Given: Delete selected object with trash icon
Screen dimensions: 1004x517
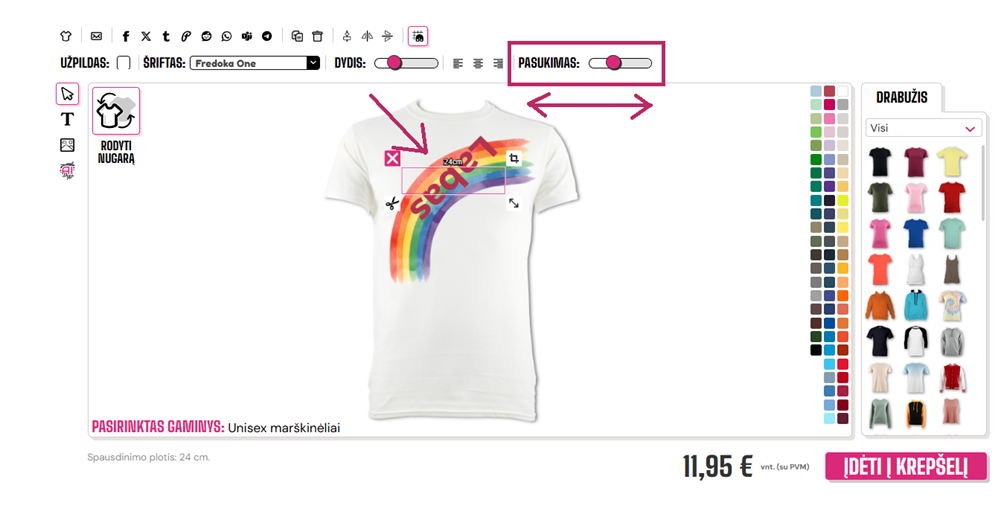Looking at the screenshot, I should (318, 37).
